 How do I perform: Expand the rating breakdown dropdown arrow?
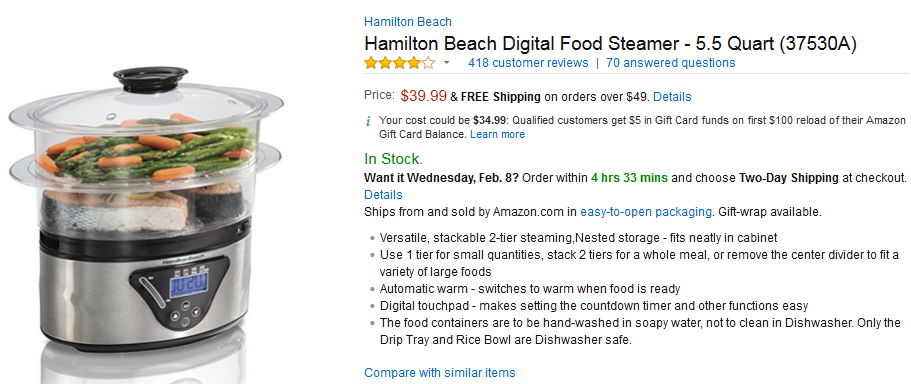[x=446, y=63]
